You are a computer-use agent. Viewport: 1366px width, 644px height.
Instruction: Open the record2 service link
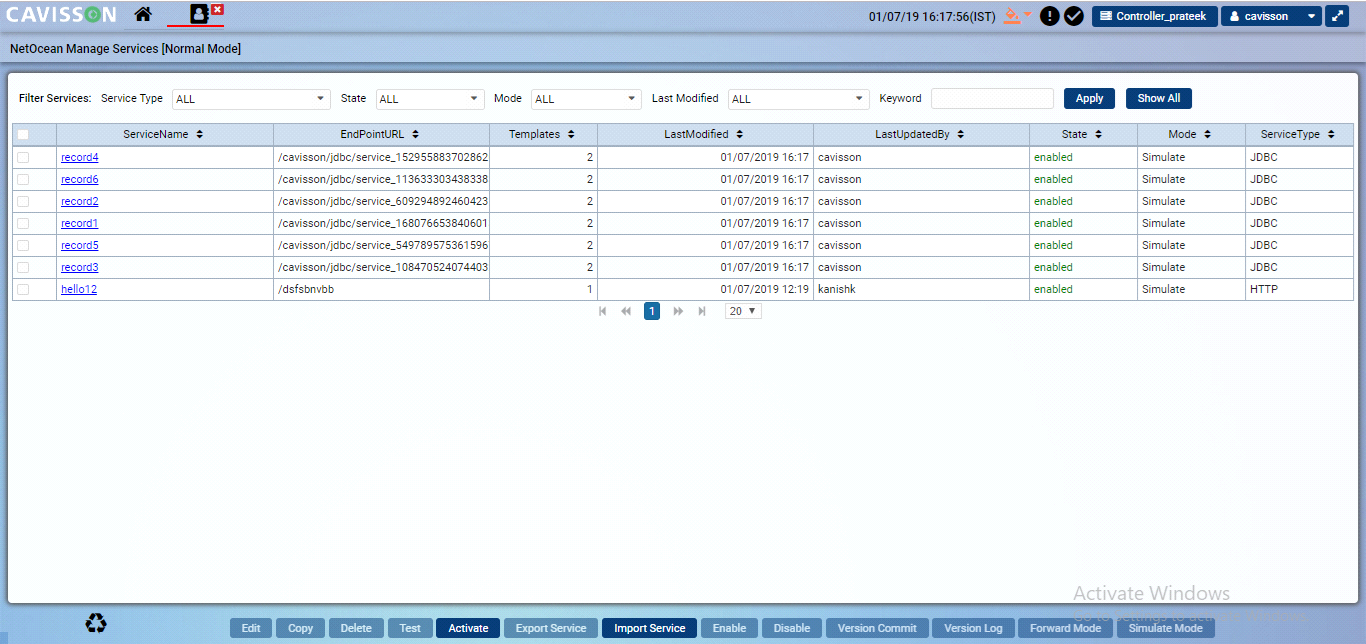tap(80, 202)
